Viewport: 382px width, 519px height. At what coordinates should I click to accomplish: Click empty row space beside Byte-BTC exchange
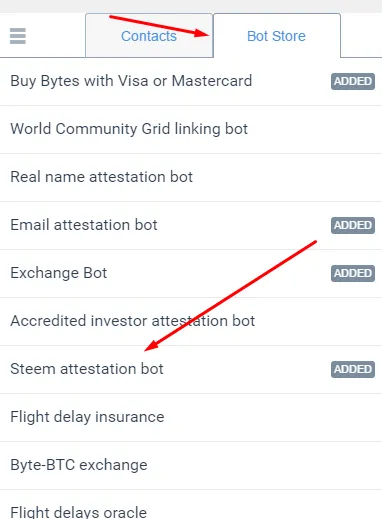[265, 465]
